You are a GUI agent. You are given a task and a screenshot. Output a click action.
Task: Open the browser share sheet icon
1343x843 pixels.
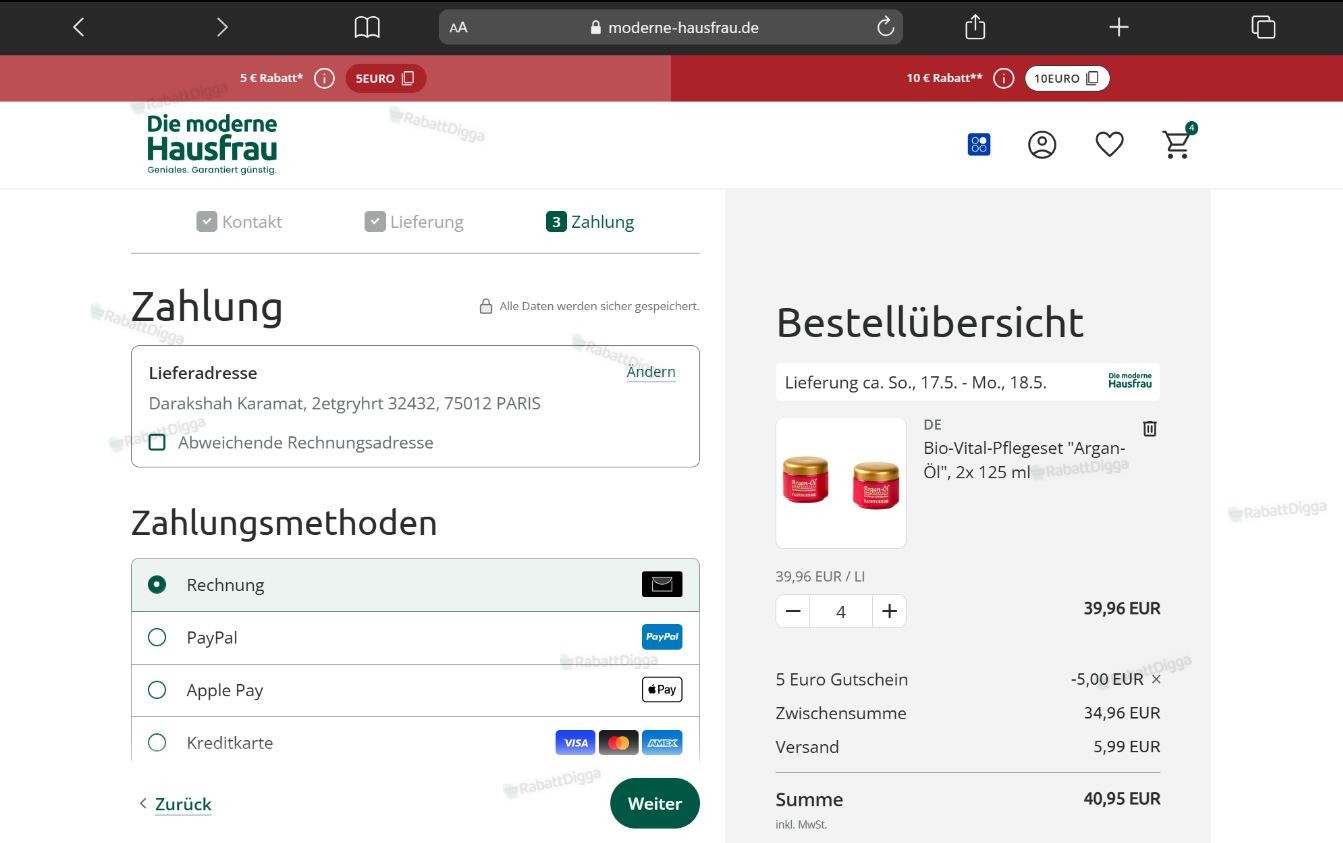(975, 27)
